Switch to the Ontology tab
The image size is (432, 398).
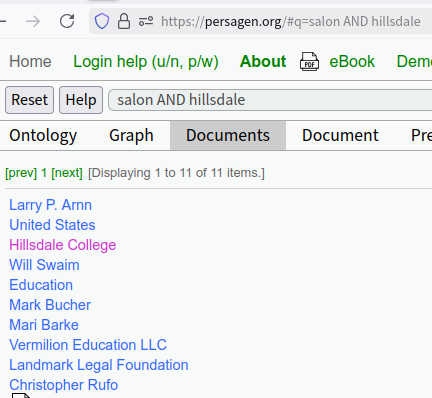click(43, 135)
